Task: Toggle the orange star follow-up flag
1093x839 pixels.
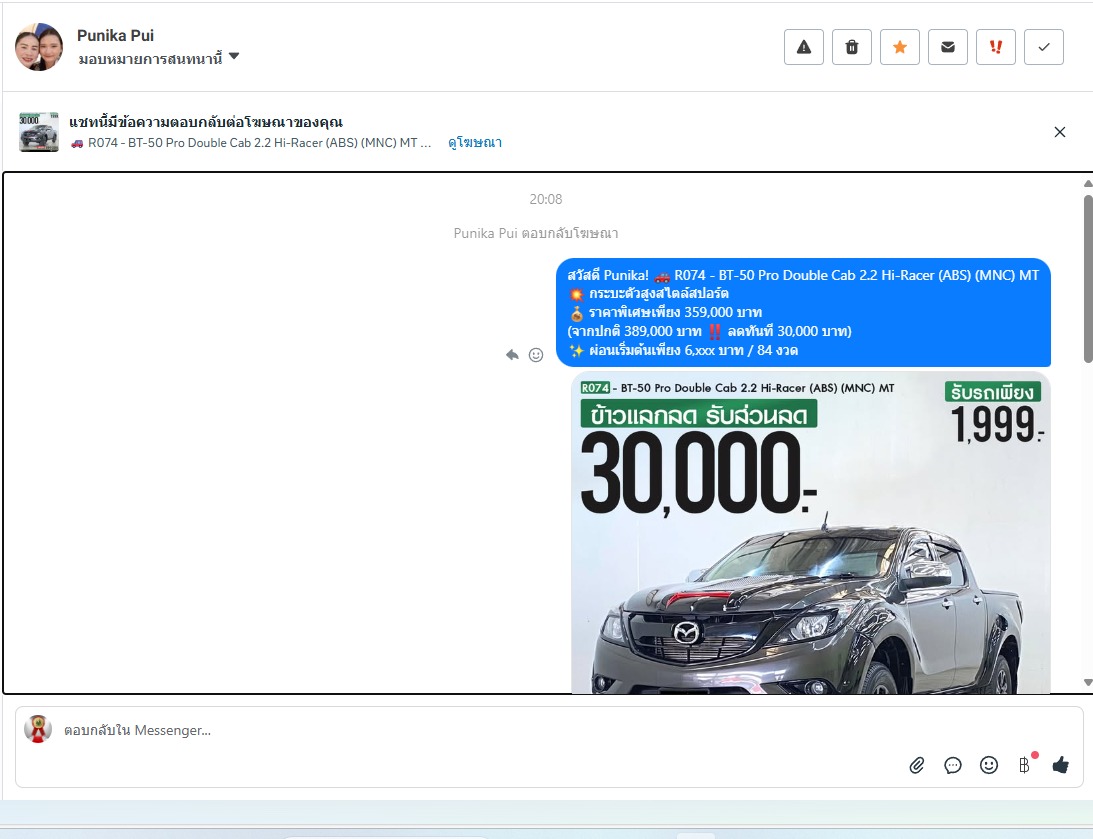Action: click(900, 47)
